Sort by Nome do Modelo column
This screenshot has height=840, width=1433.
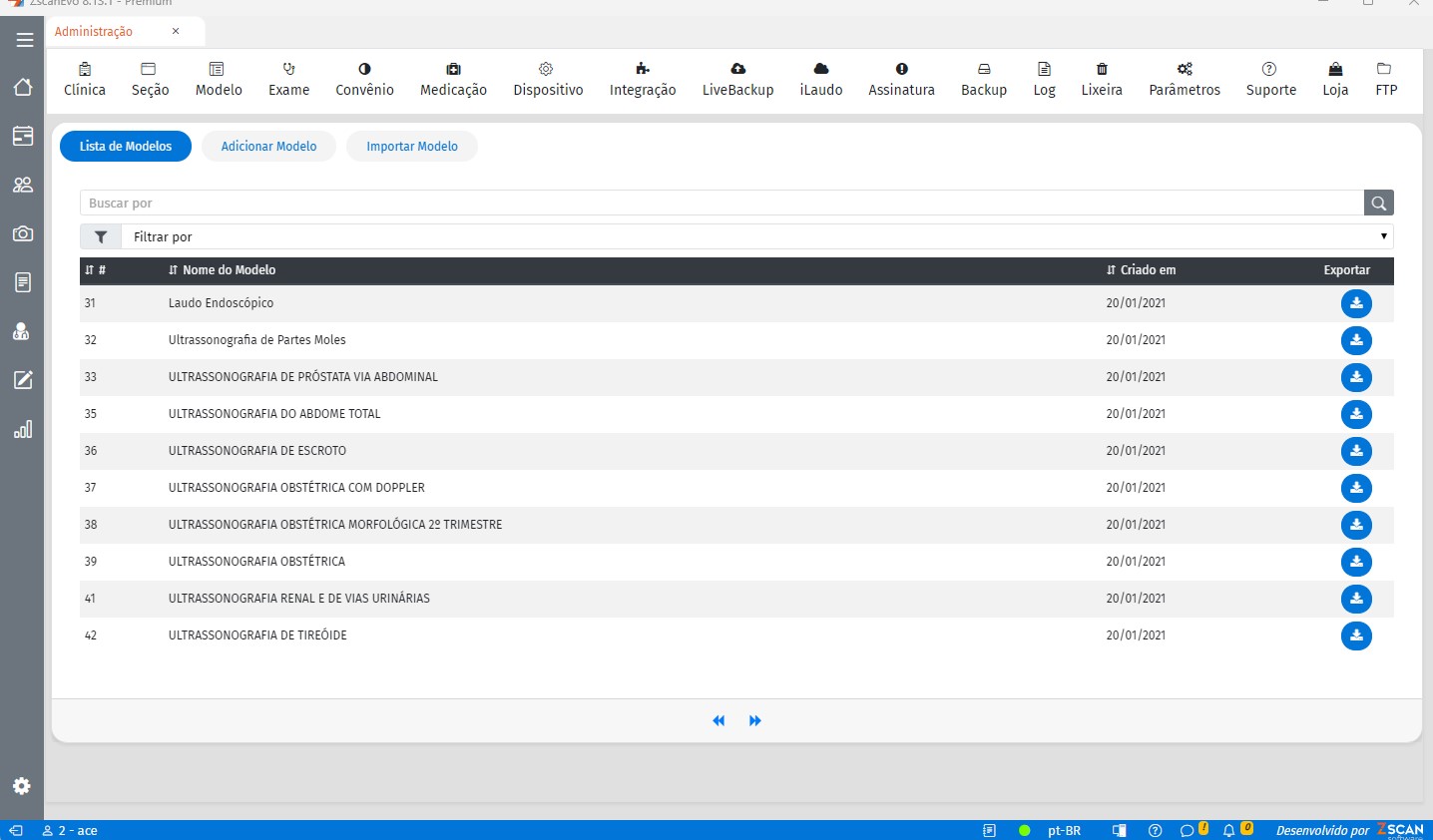click(222, 270)
